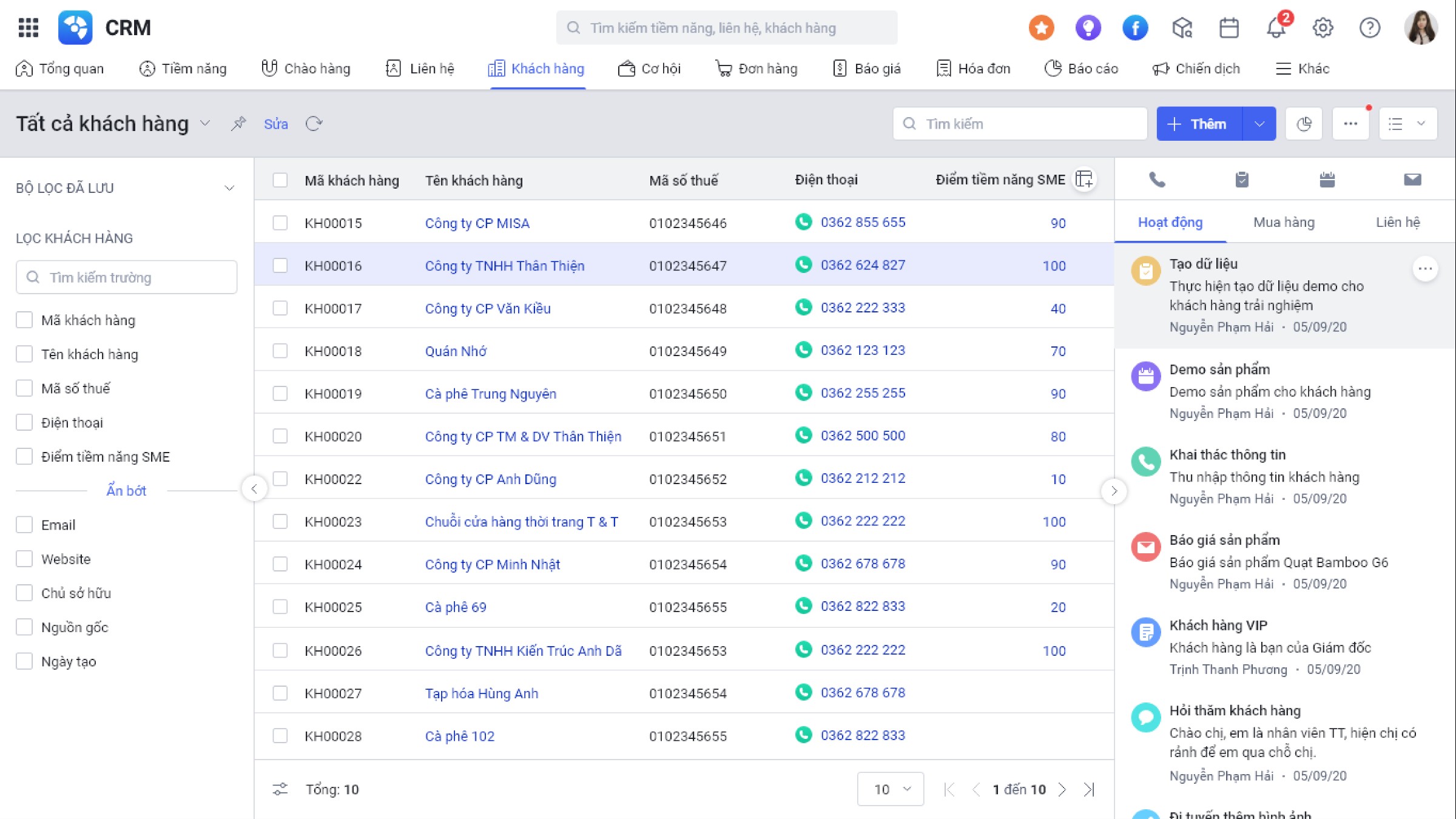Refresh the customer list
This screenshot has height=819, width=1456.
click(x=314, y=124)
